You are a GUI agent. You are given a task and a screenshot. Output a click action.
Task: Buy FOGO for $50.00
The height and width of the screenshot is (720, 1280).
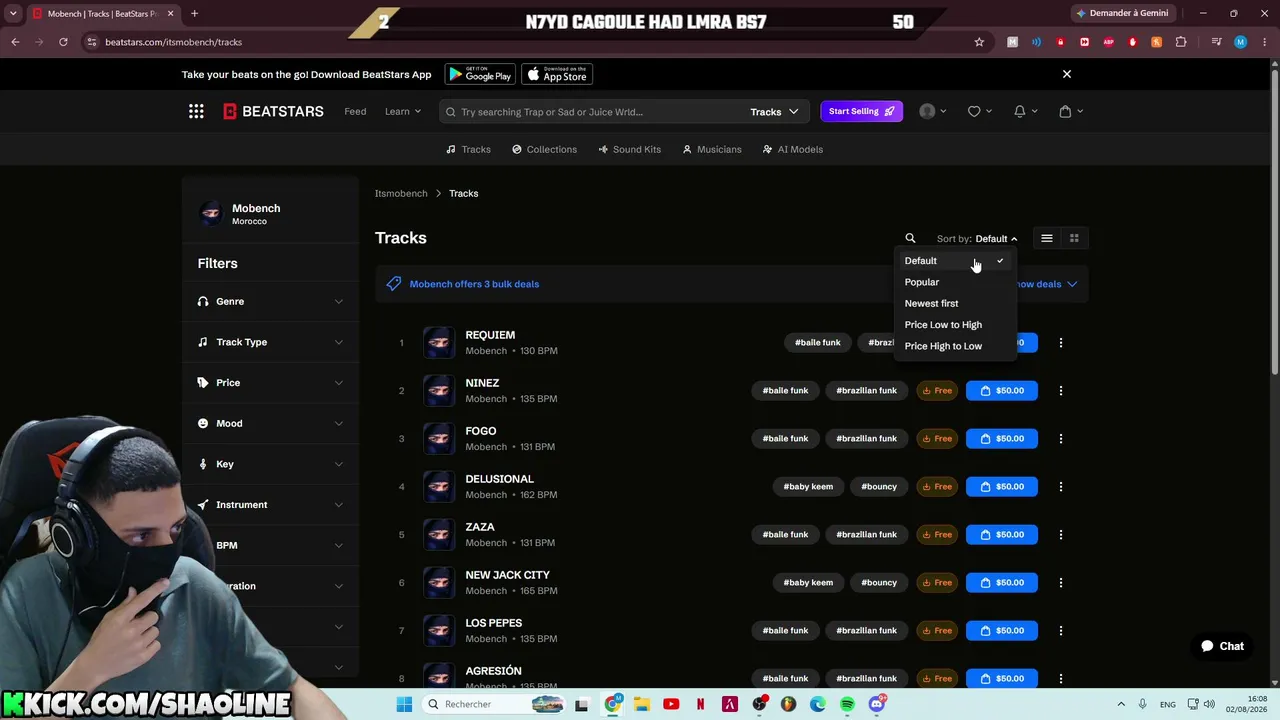point(1002,438)
